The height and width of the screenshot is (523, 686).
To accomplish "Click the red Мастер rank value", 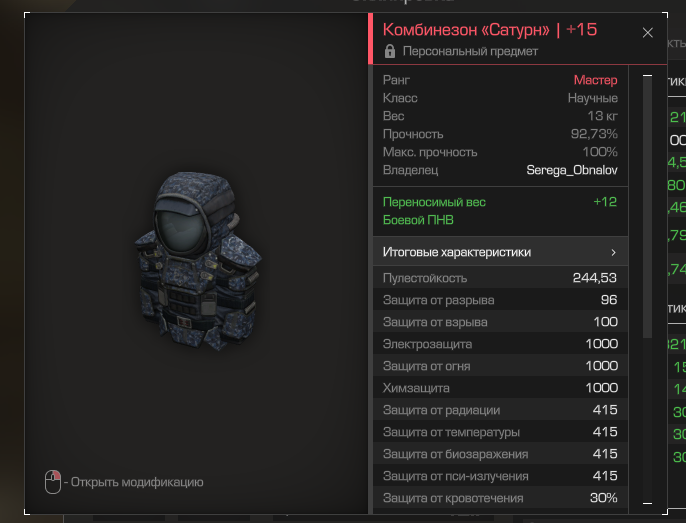I will pyautogui.click(x=595, y=80).
